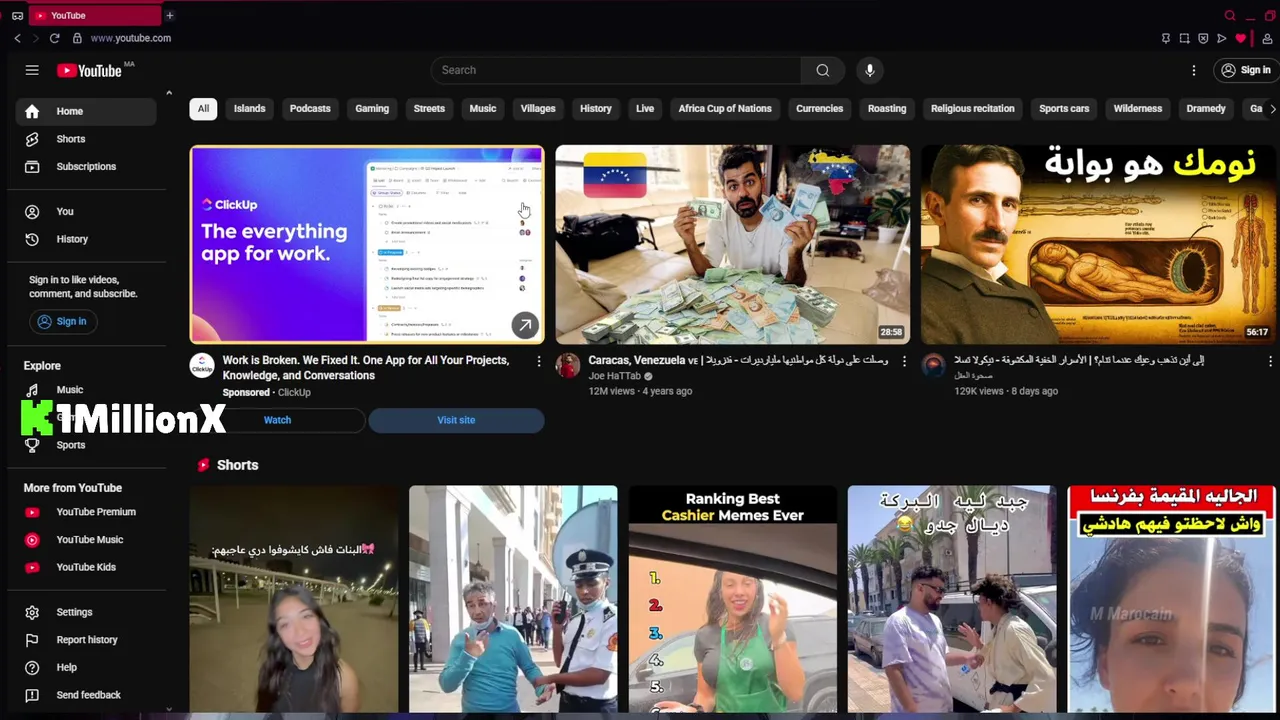The width and height of the screenshot is (1280, 720).
Task: Open History in sidebar
Action: pyautogui.click(x=86, y=239)
